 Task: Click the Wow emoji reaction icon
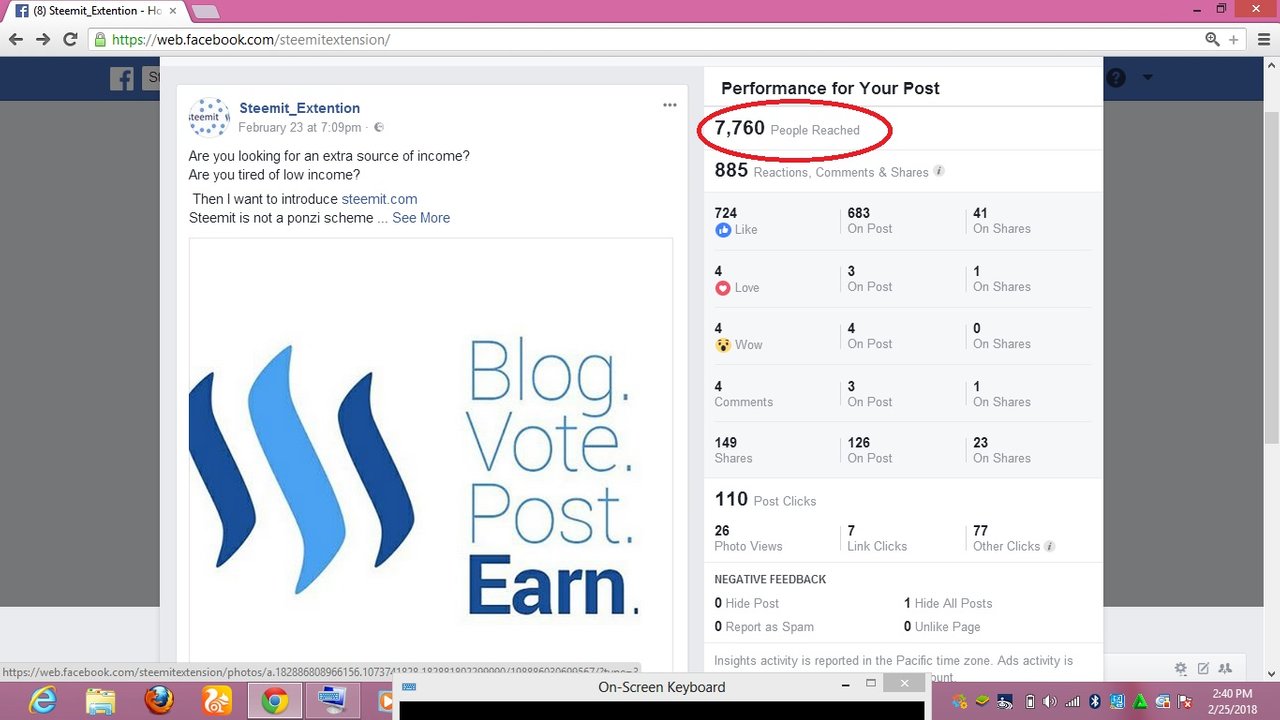coord(723,345)
